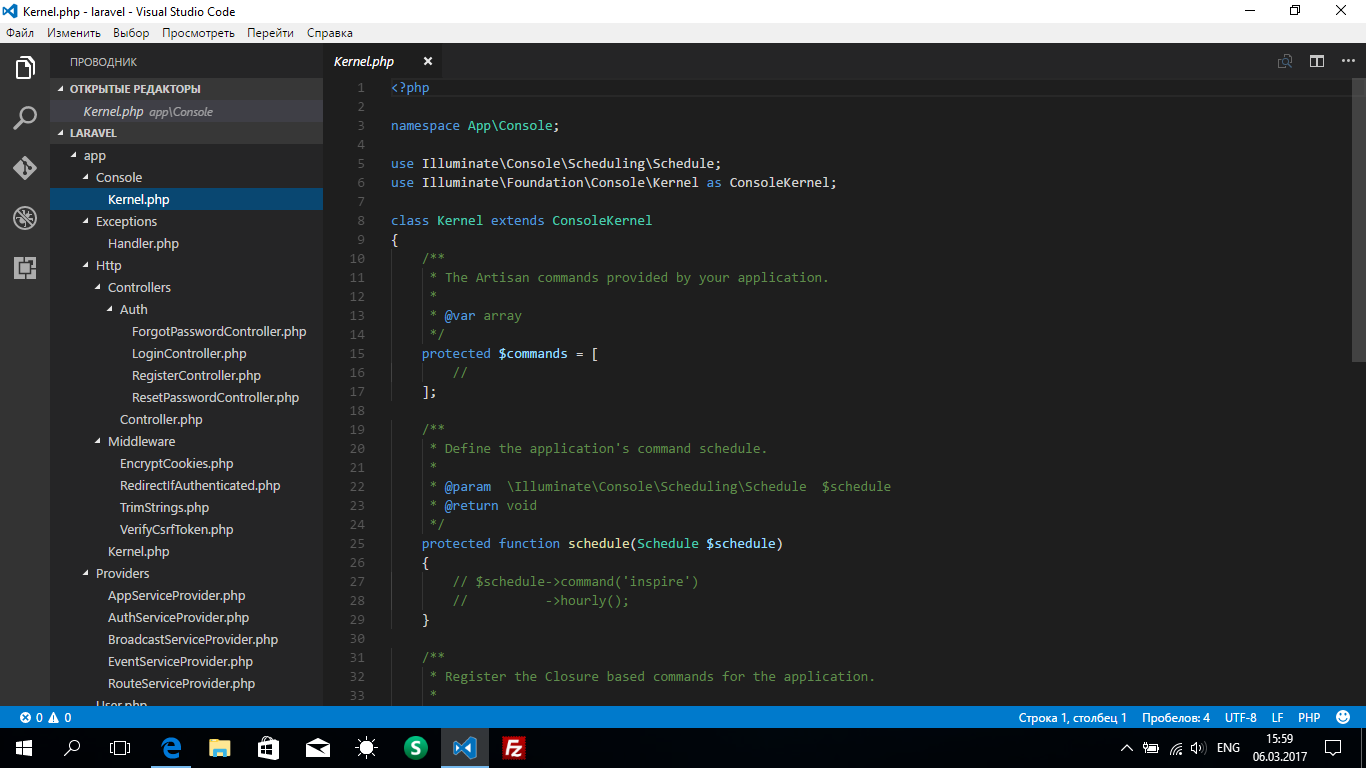Click the UTF-8 encoding selector

(1240, 718)
